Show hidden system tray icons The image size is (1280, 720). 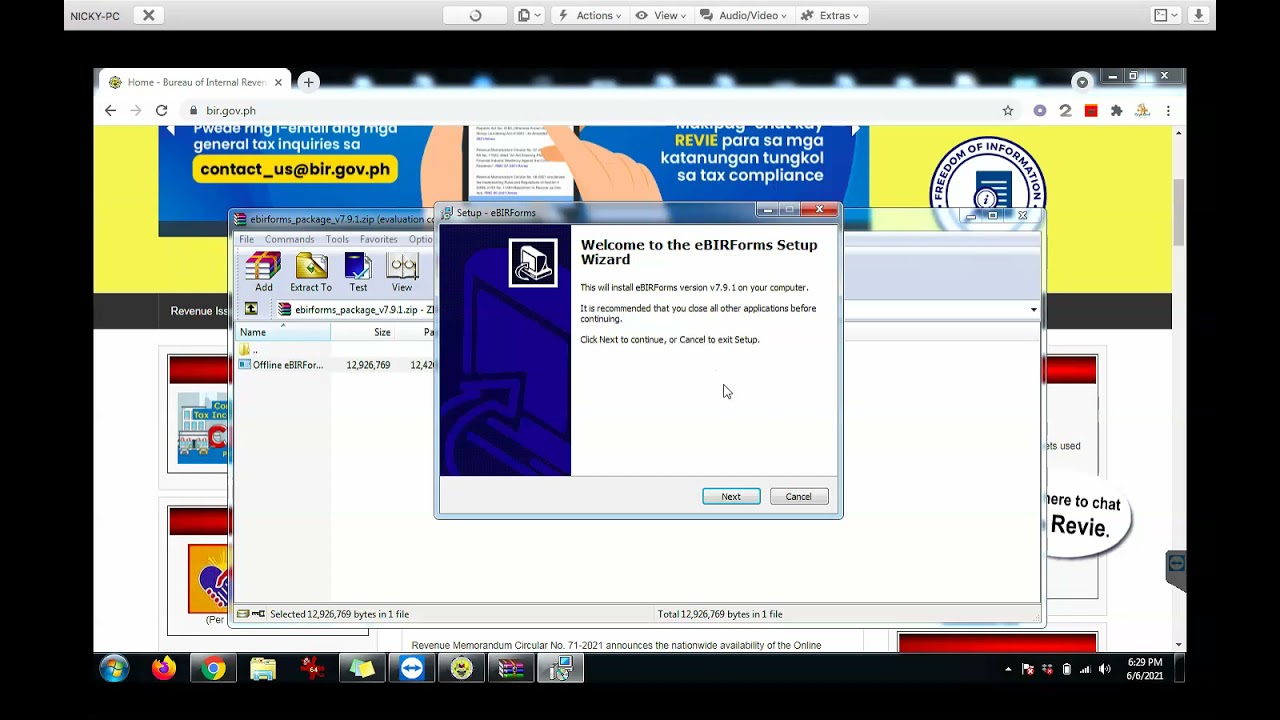1008,669
